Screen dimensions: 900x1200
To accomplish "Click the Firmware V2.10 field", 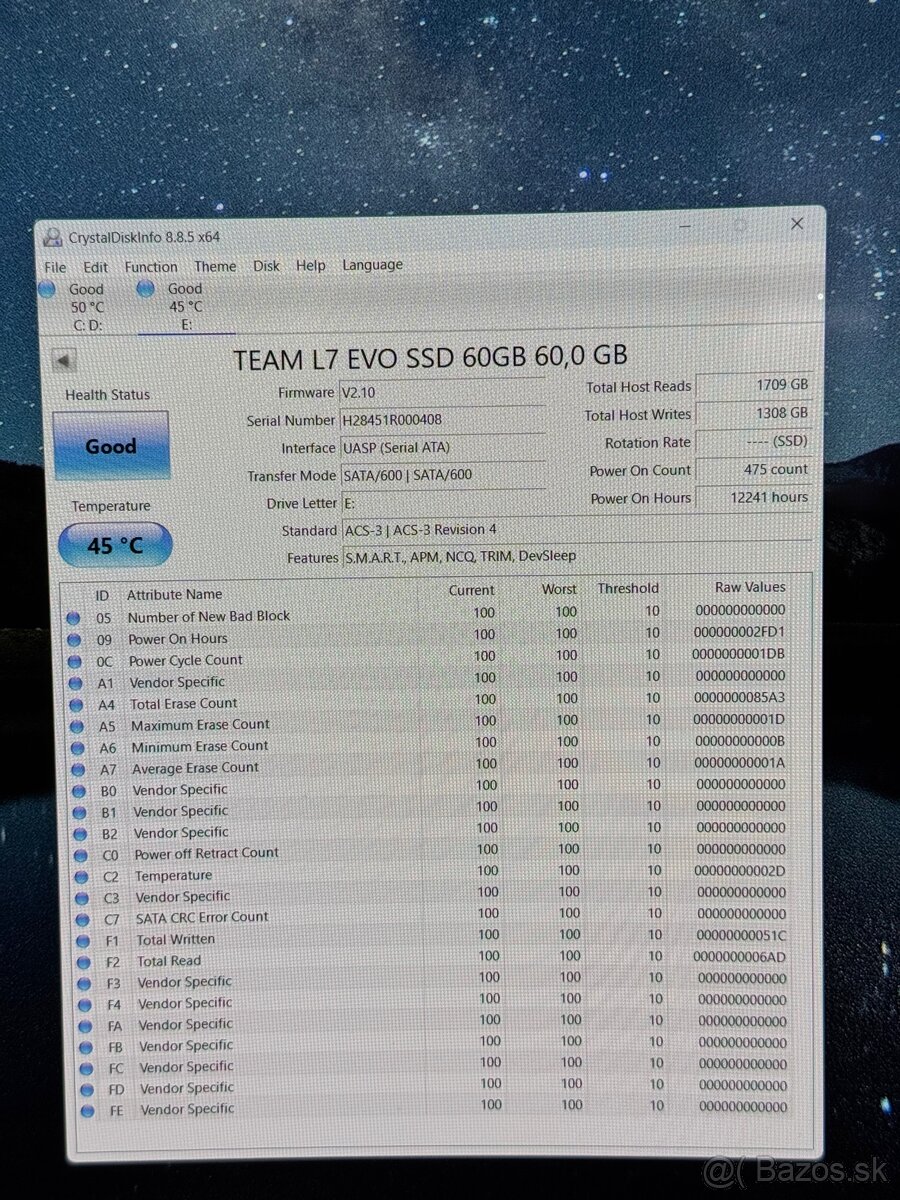I will click(442, 393).
